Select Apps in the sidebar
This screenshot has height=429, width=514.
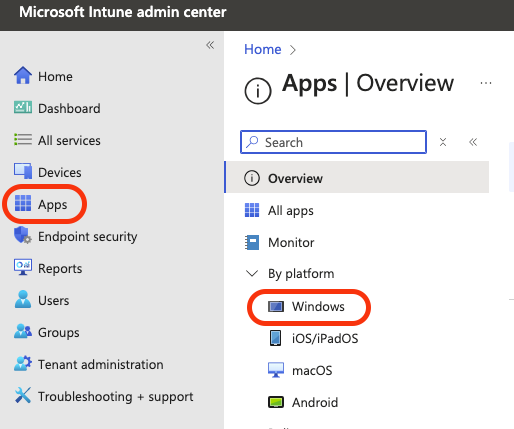click(52, 205)
